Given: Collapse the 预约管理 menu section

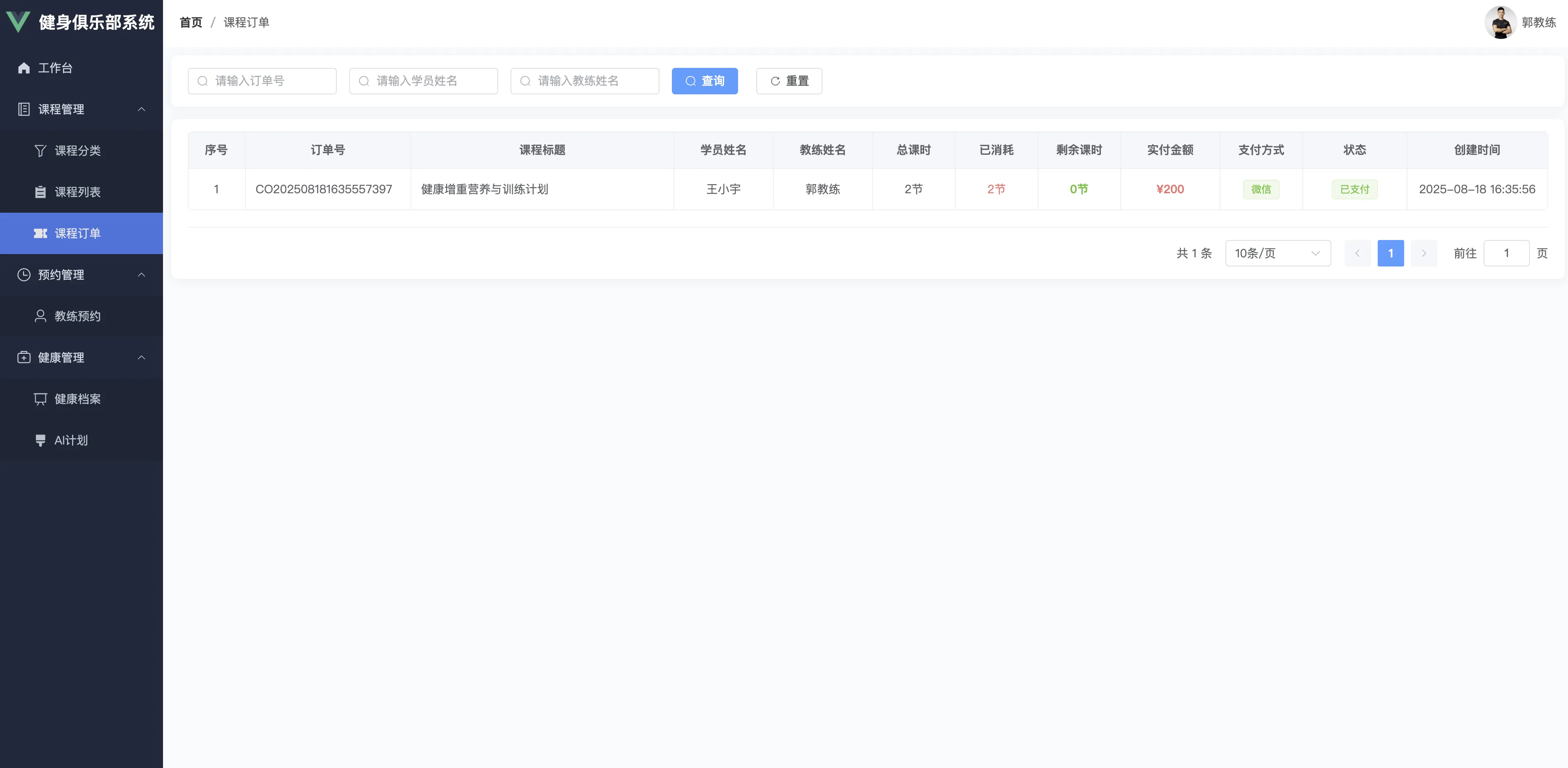Looking at the screenshot, I should pyautogui.click(x=141, y=275).
